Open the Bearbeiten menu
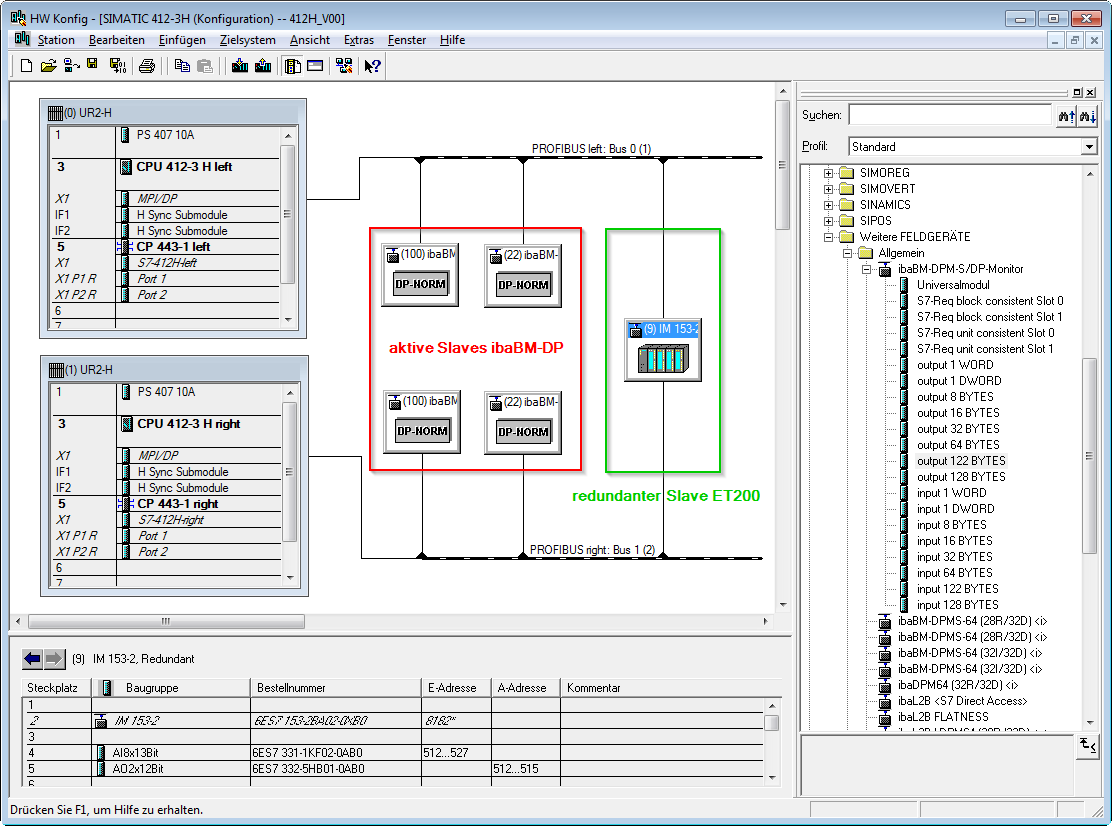This screenshot has height=826, width=1112. pos(116,40)
